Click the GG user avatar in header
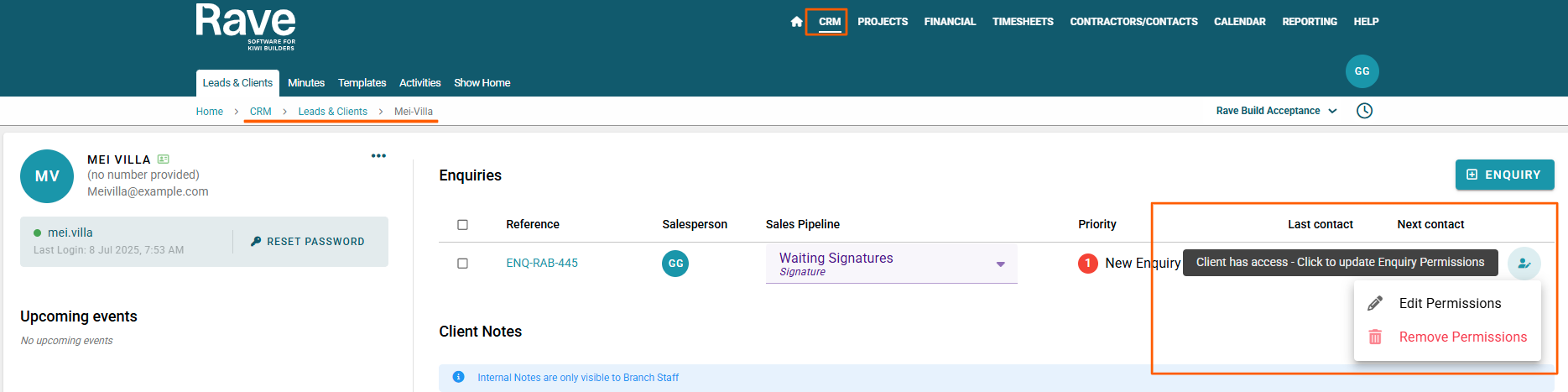Image resolution: width=1568 pixels, height=392 pixels. (1362, 71)
